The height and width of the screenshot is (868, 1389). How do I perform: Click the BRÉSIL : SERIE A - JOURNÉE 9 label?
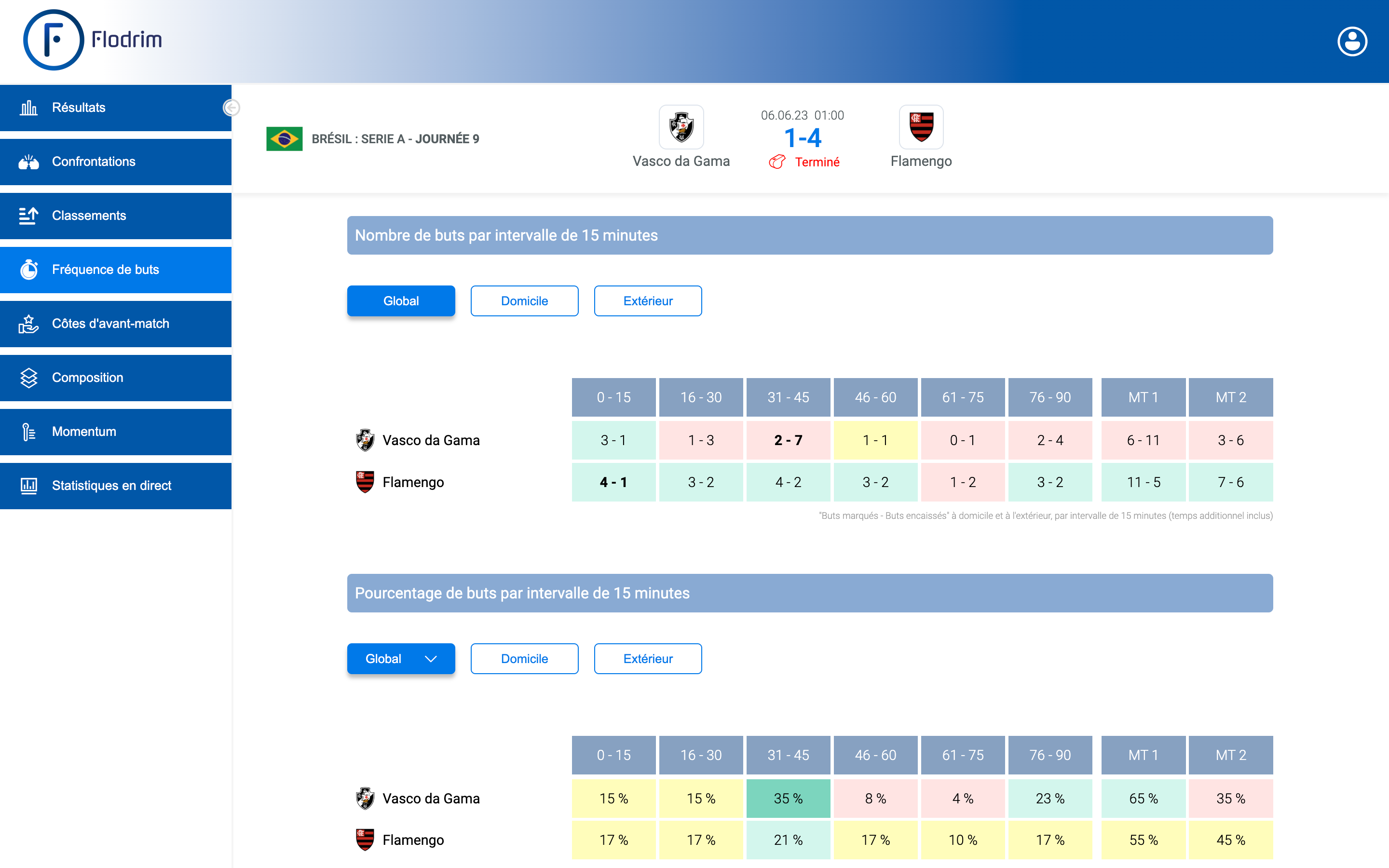395,139
